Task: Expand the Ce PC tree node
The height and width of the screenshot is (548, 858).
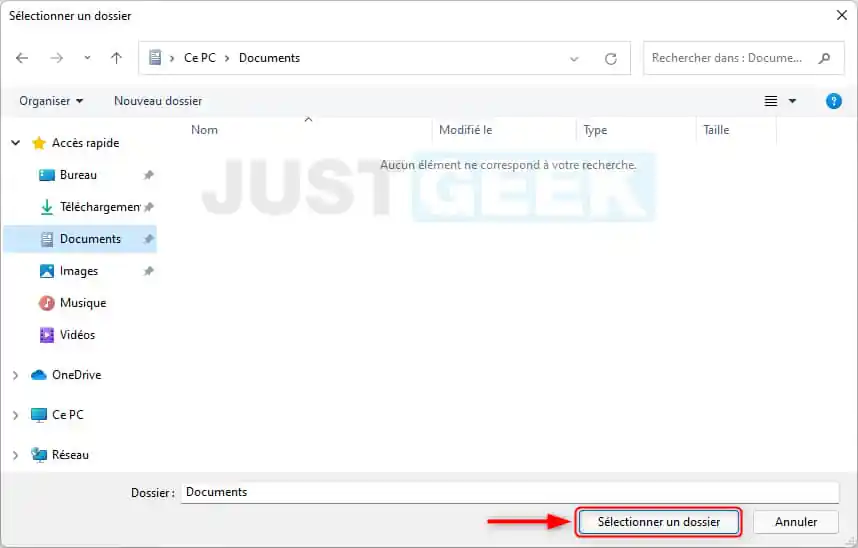Action: (15, 415)
